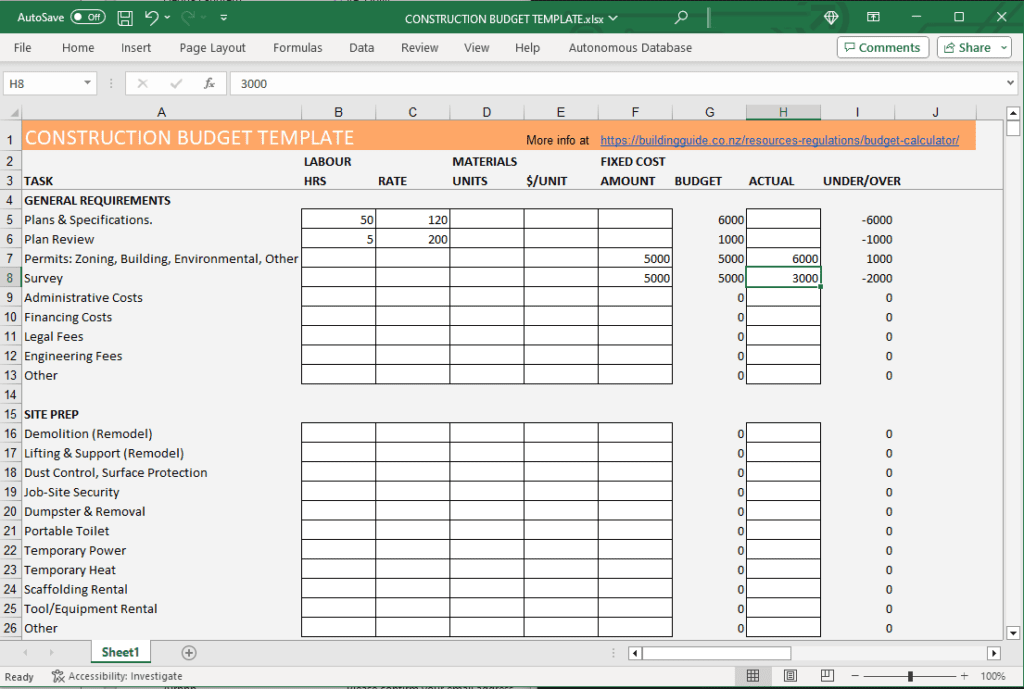
Task: Click Zoom In (+) in the status bar
Action: pos(962,676)
